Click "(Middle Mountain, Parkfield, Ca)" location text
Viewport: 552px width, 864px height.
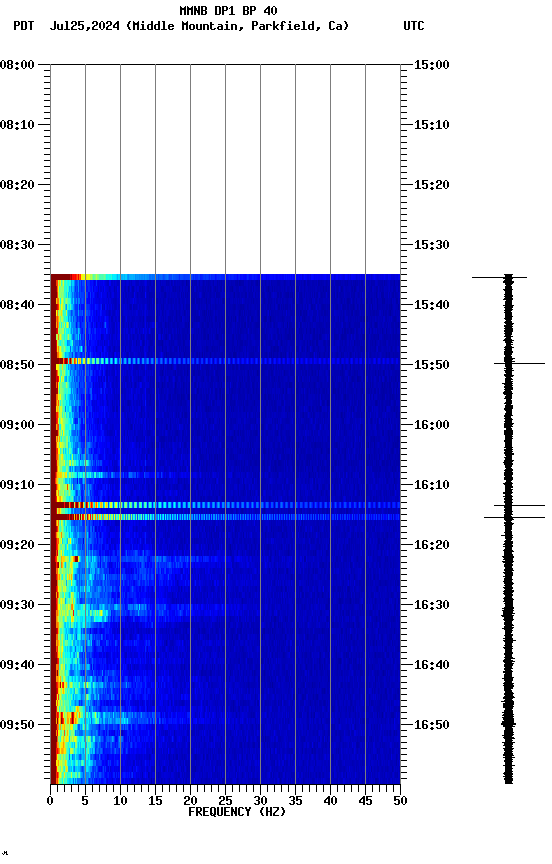pyautogui.click(x=238, y=26)
